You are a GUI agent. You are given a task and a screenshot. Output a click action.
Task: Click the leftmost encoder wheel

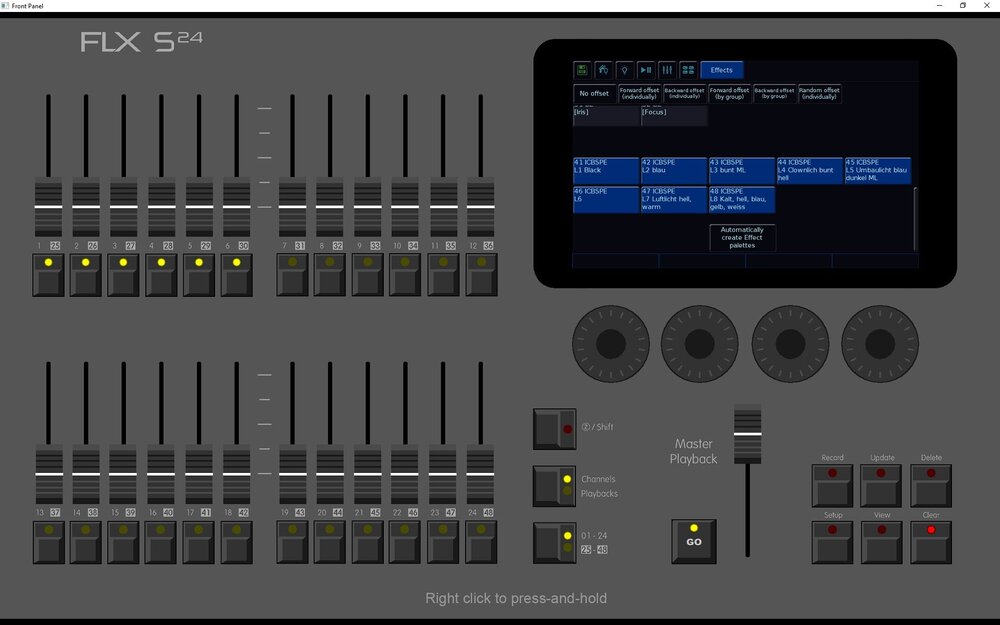(x=611, y=344)
